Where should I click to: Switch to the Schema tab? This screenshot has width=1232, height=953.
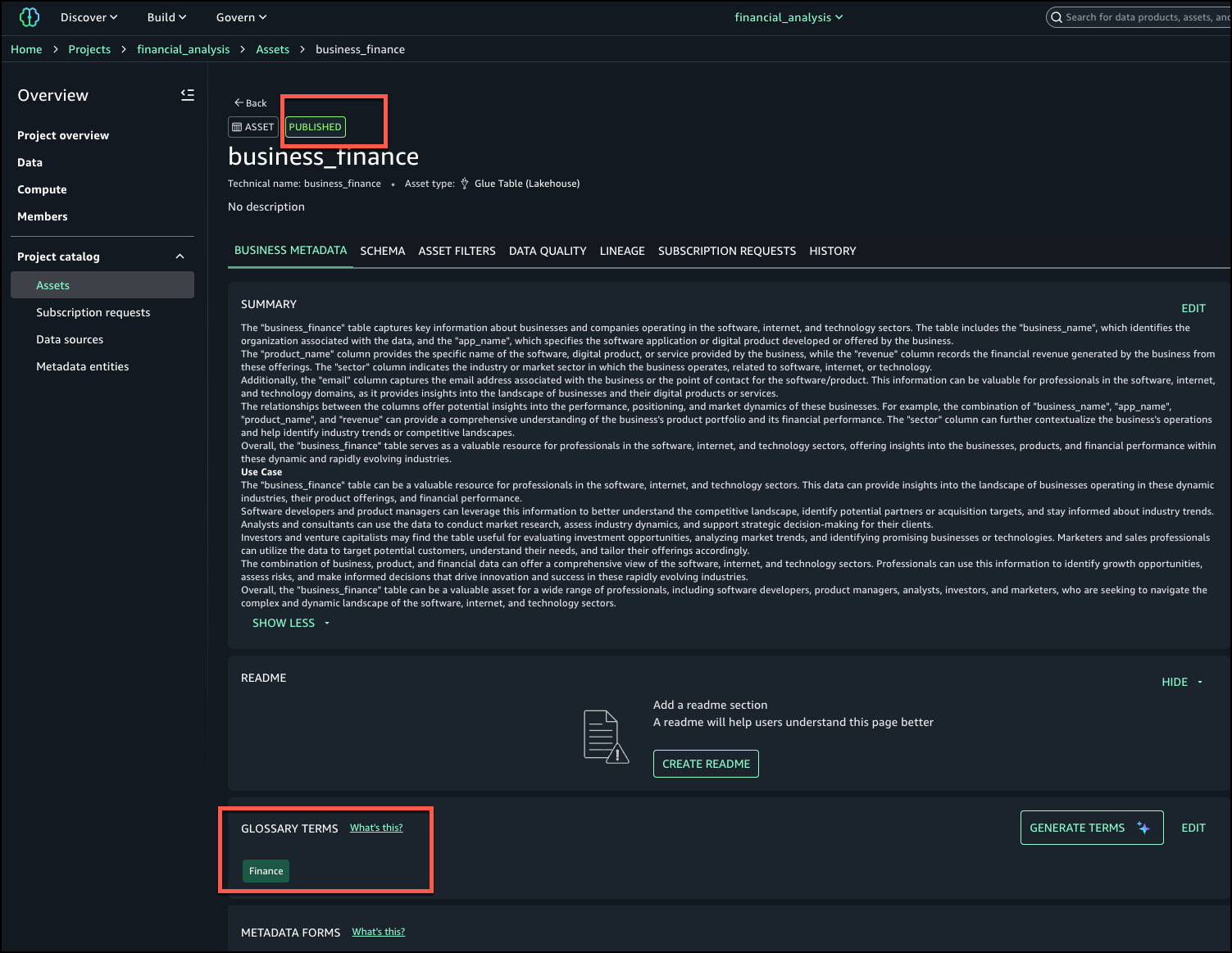382,251
